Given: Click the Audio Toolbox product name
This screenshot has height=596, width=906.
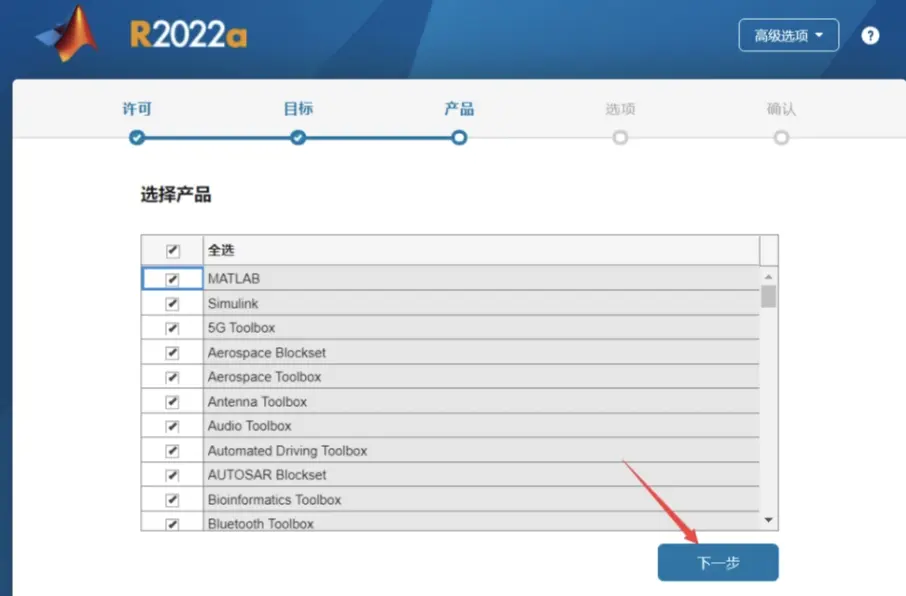Looking at the screenshot, I should coord(250,426).
